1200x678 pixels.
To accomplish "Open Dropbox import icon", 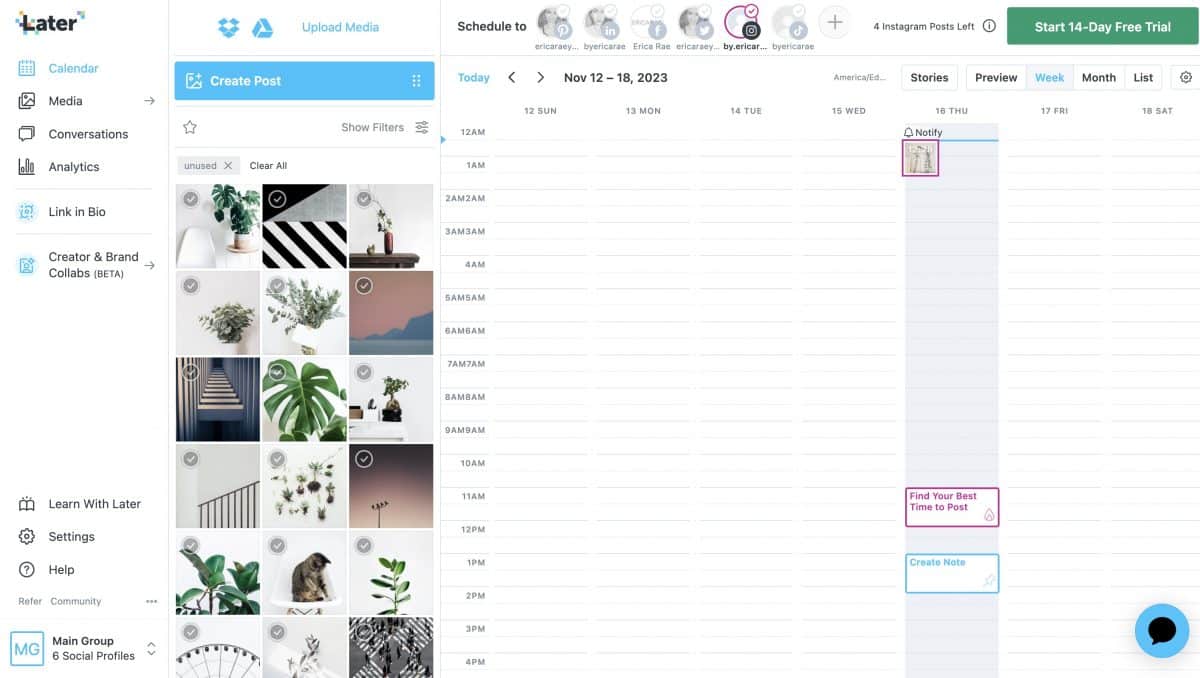I will click(229, 27).
